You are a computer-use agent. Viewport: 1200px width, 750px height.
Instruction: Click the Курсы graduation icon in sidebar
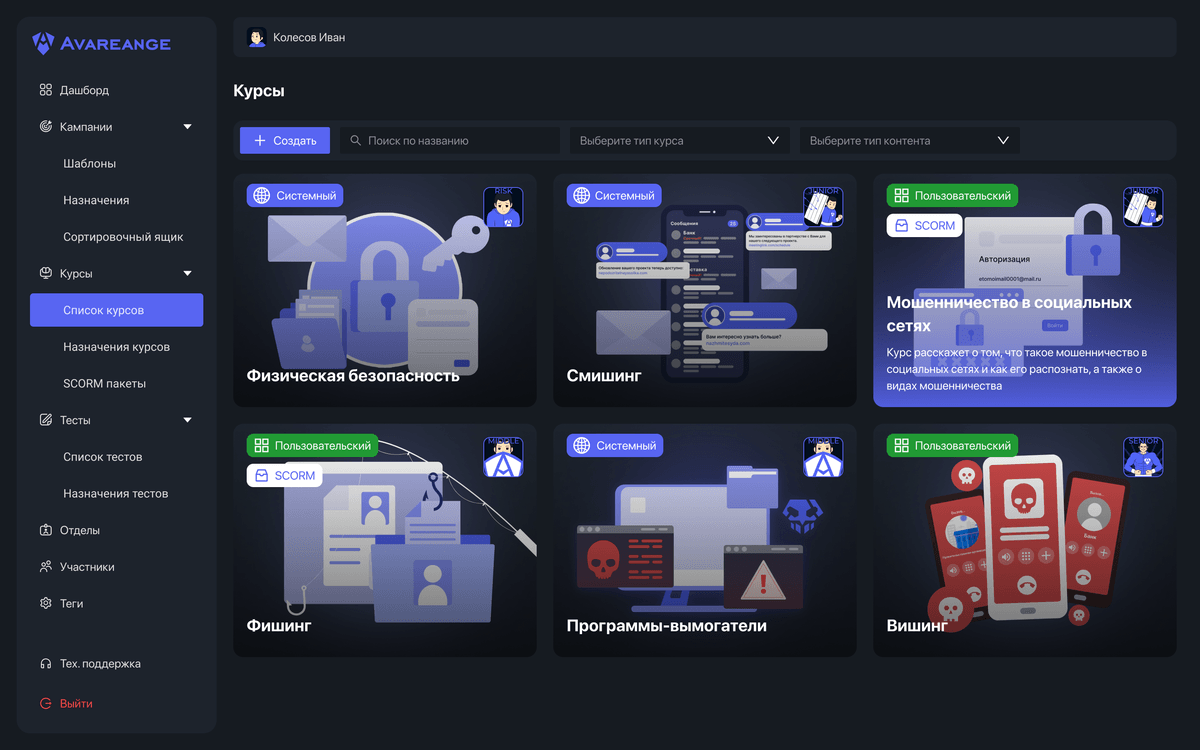[45, 273]
